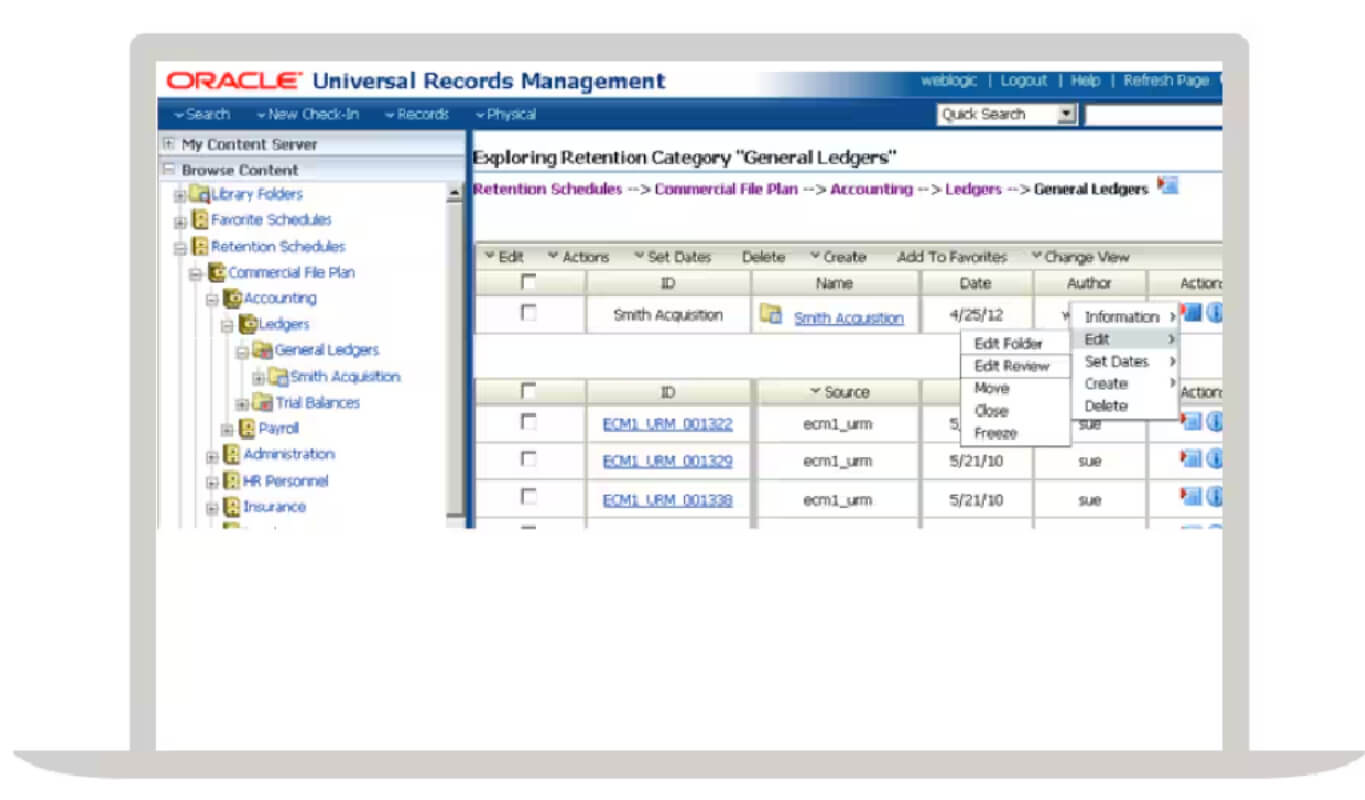Click the Accounting series icon in the tree
Viewport: 1365px width, 800px height.
(233, 298)
